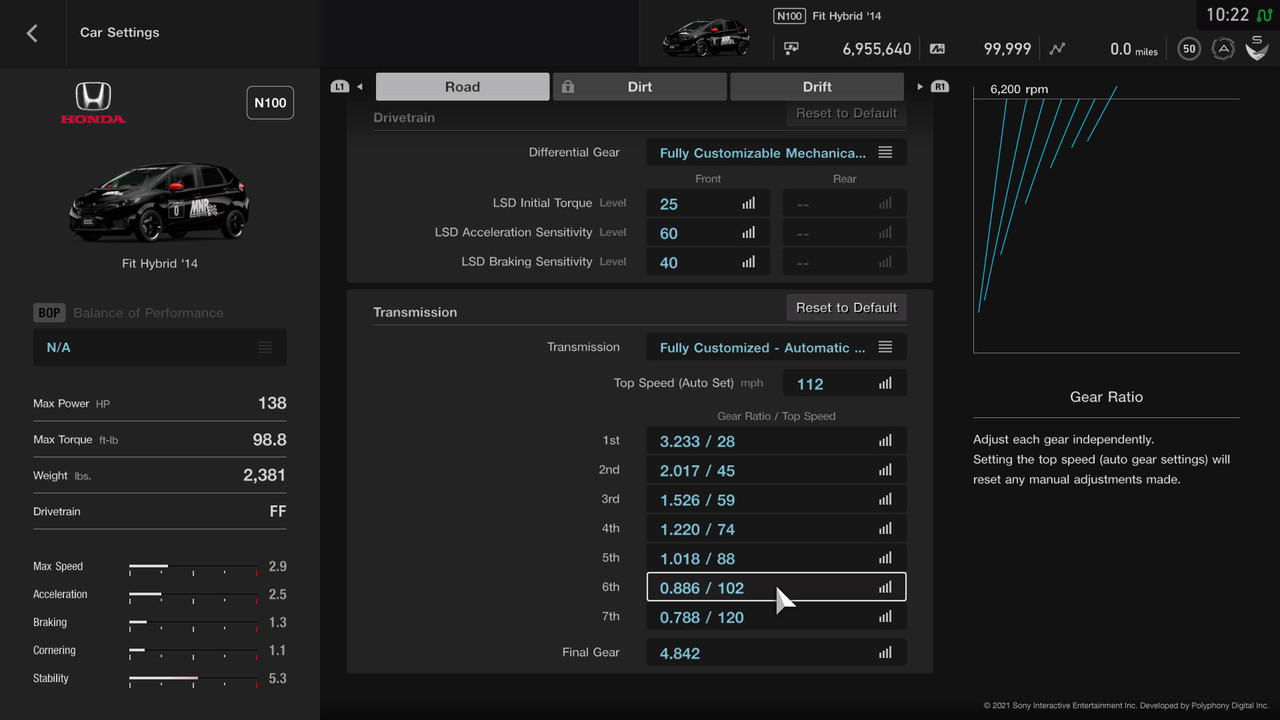
Task: Click the sportsmanship rating S icon
Action: pyautogui.click(x=1256, y=47)
